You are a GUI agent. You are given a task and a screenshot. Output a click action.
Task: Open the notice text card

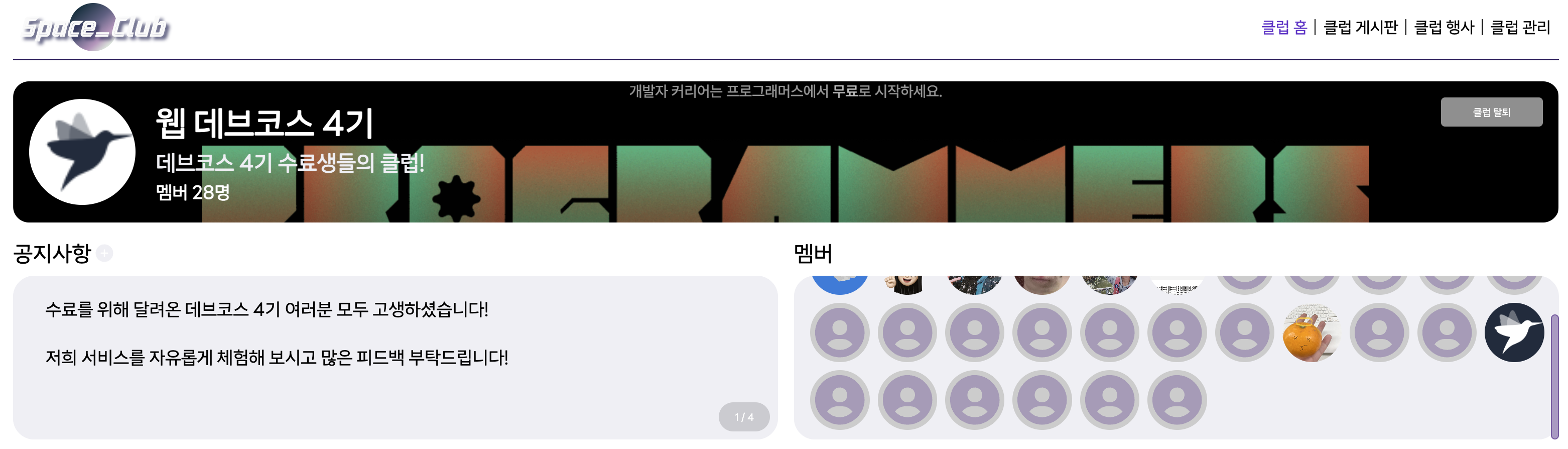click(395, 358)
